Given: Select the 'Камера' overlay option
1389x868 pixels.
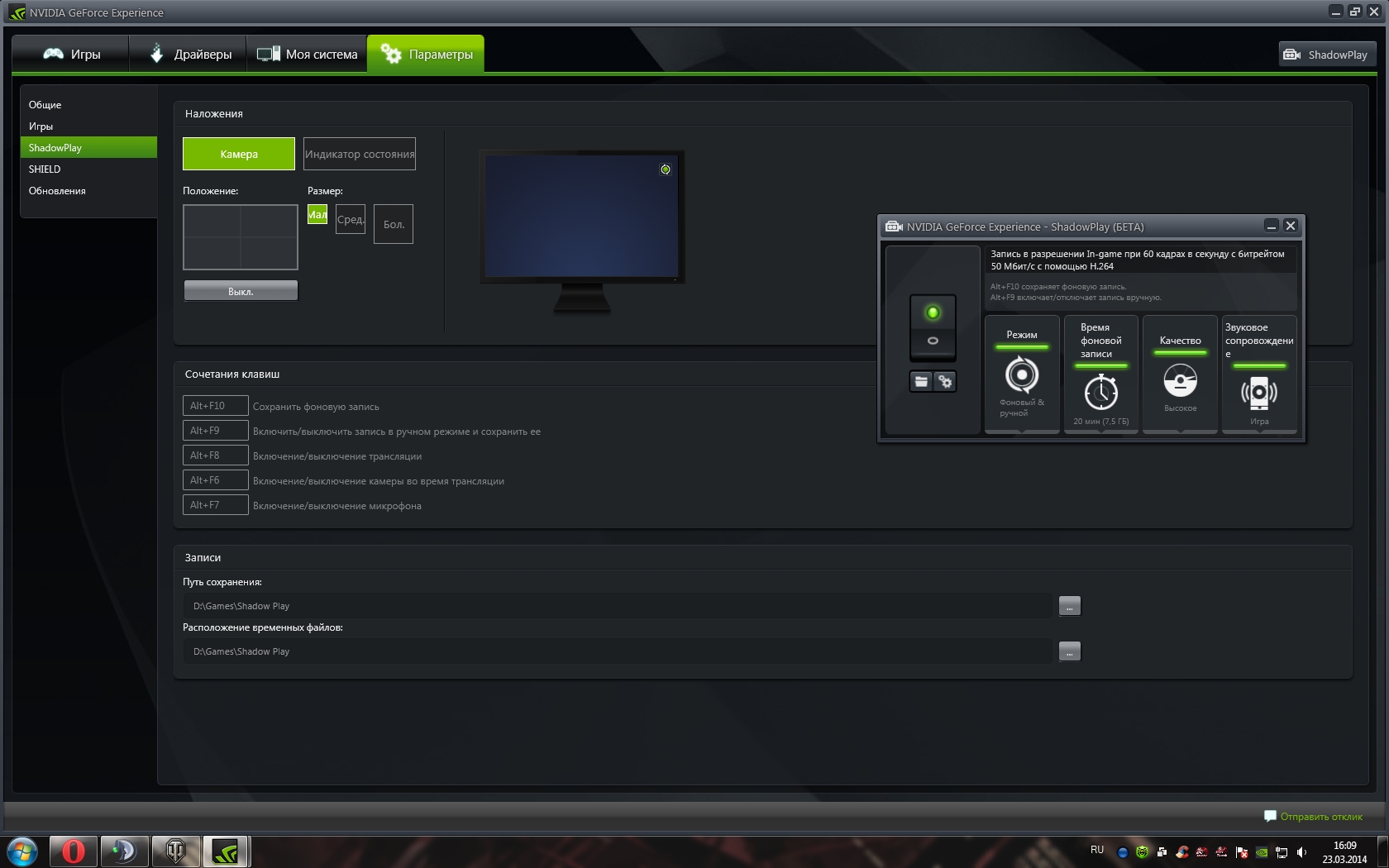Looking at the screenshot, I should tap(239, 154).
